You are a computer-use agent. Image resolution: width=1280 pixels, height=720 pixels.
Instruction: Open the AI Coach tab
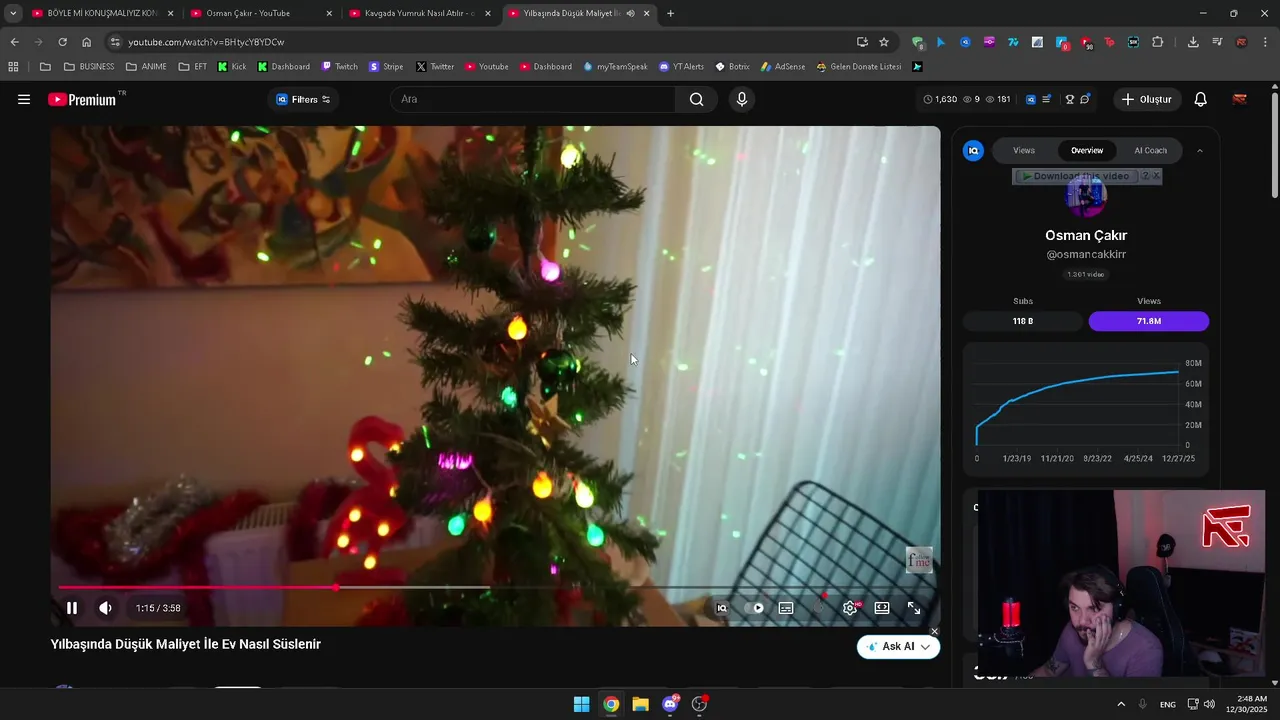1150,151
